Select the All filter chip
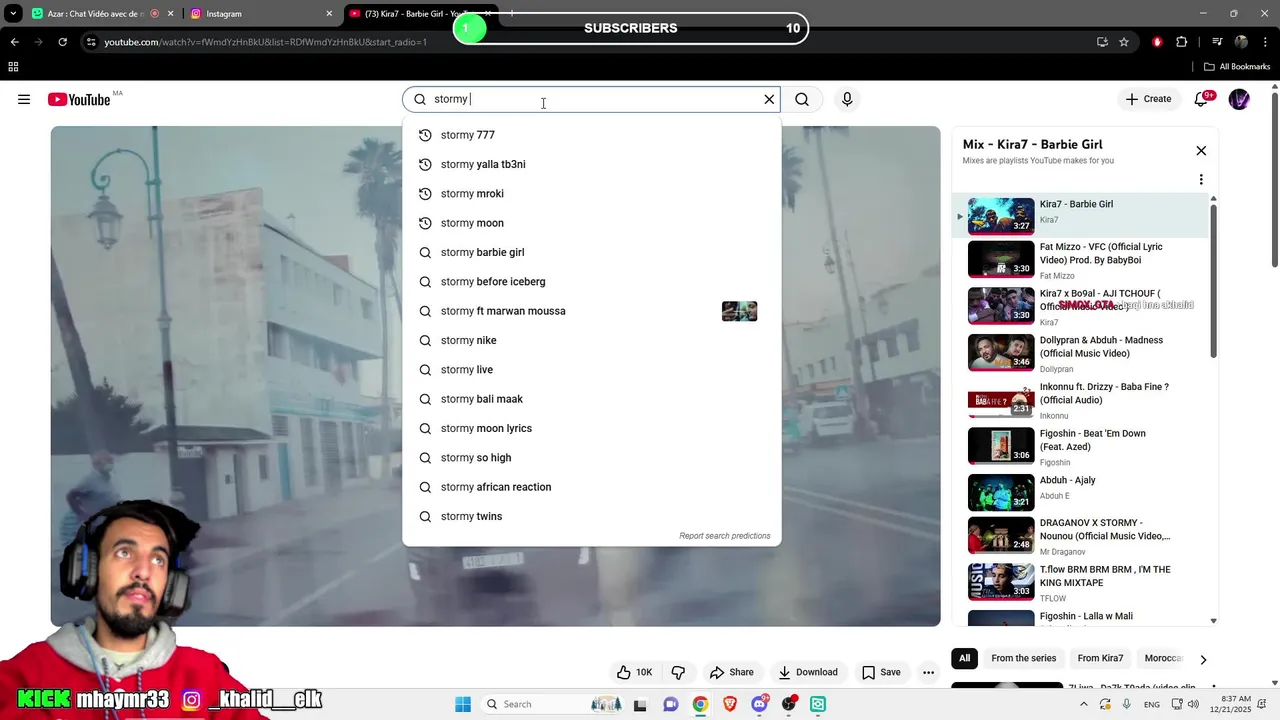 (x=964, y=658)
